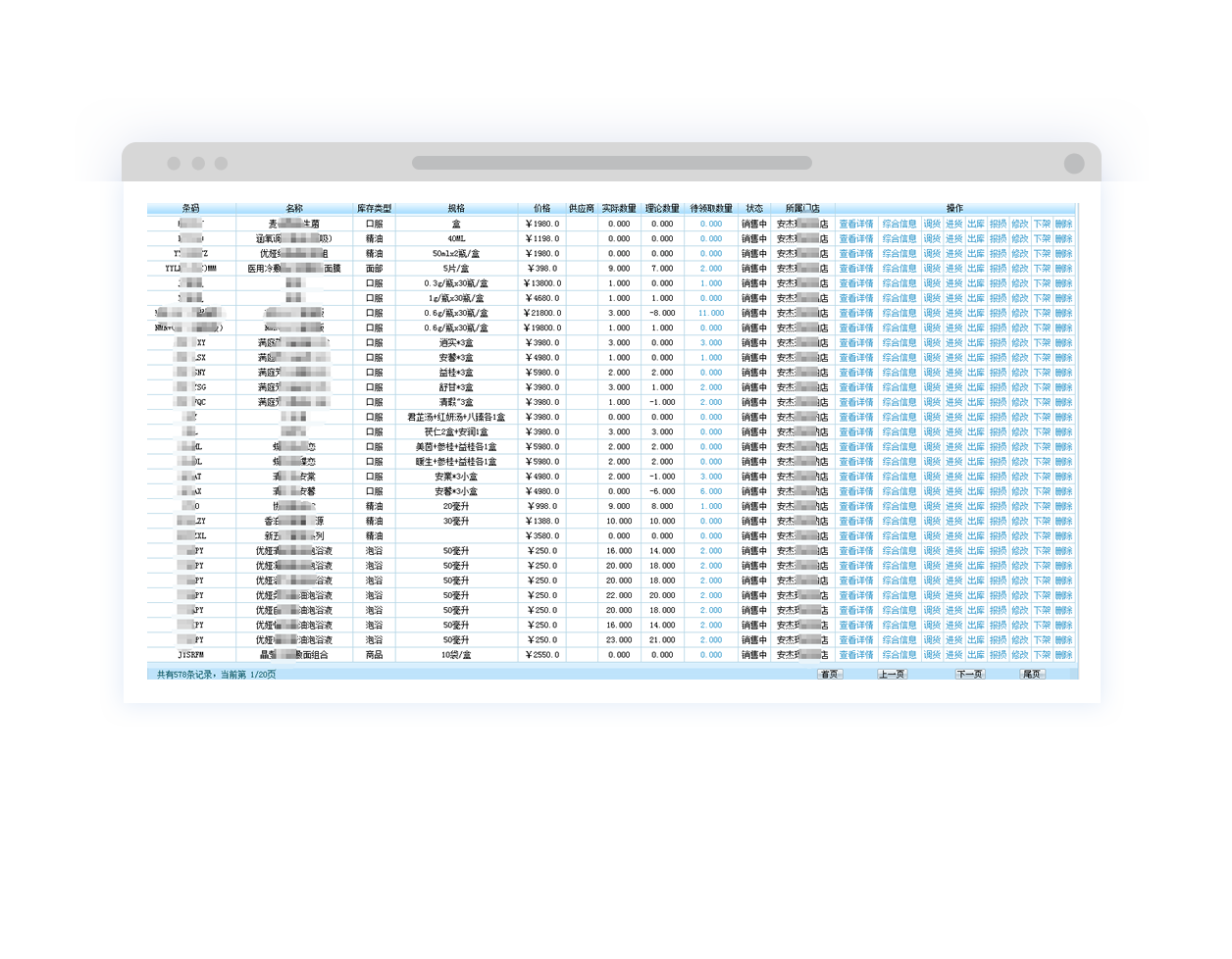
Task: Open 查看详情 for the 40ML item
Action: (x=855, y=239)
